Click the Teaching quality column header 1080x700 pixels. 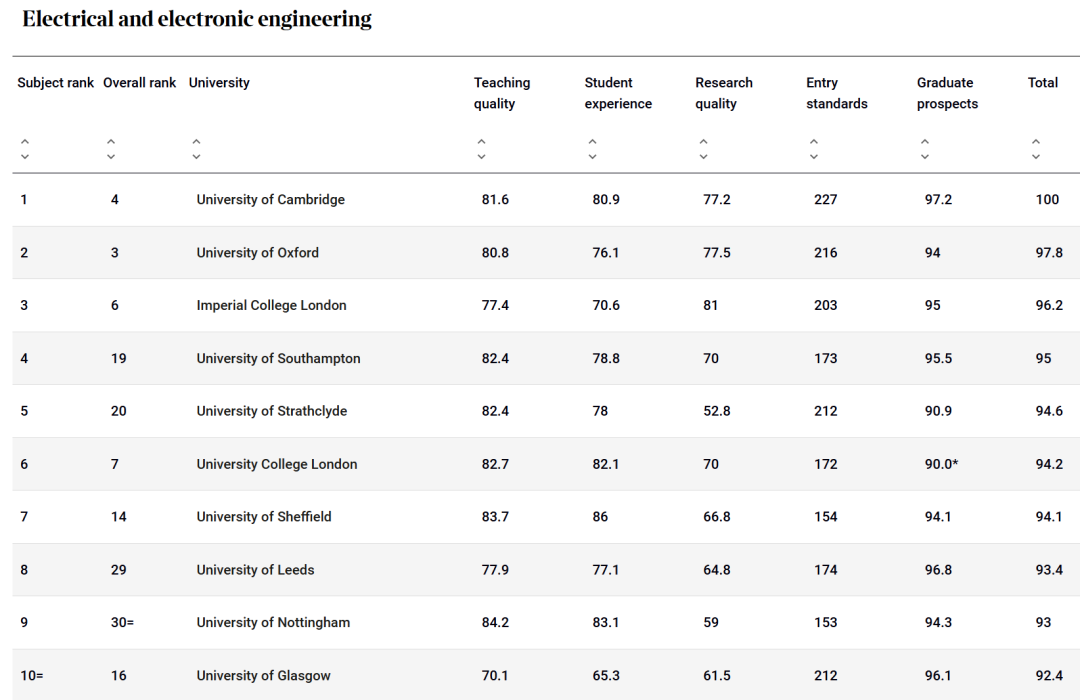[501, 93]
